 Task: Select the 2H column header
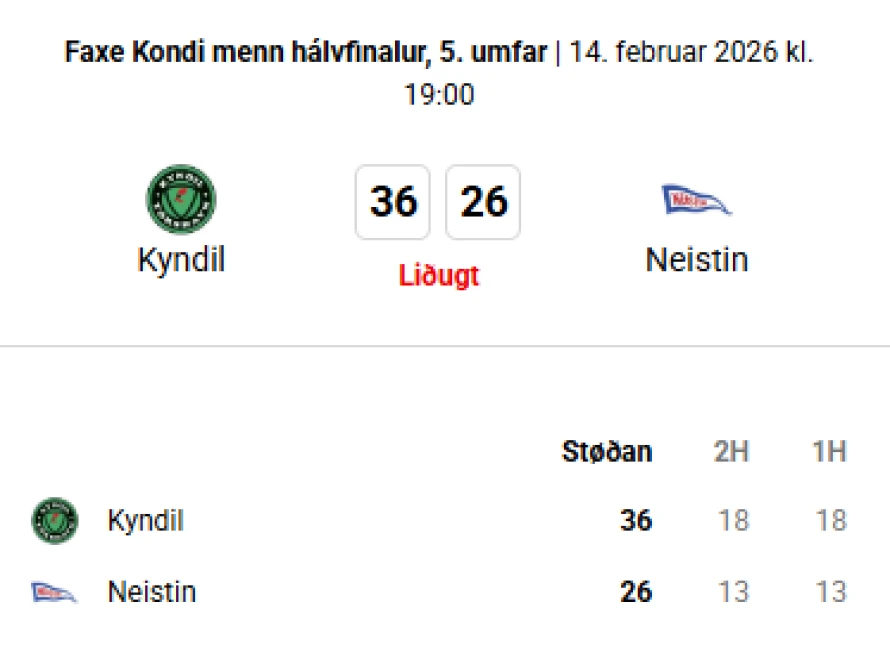click(x=731, y=451)
